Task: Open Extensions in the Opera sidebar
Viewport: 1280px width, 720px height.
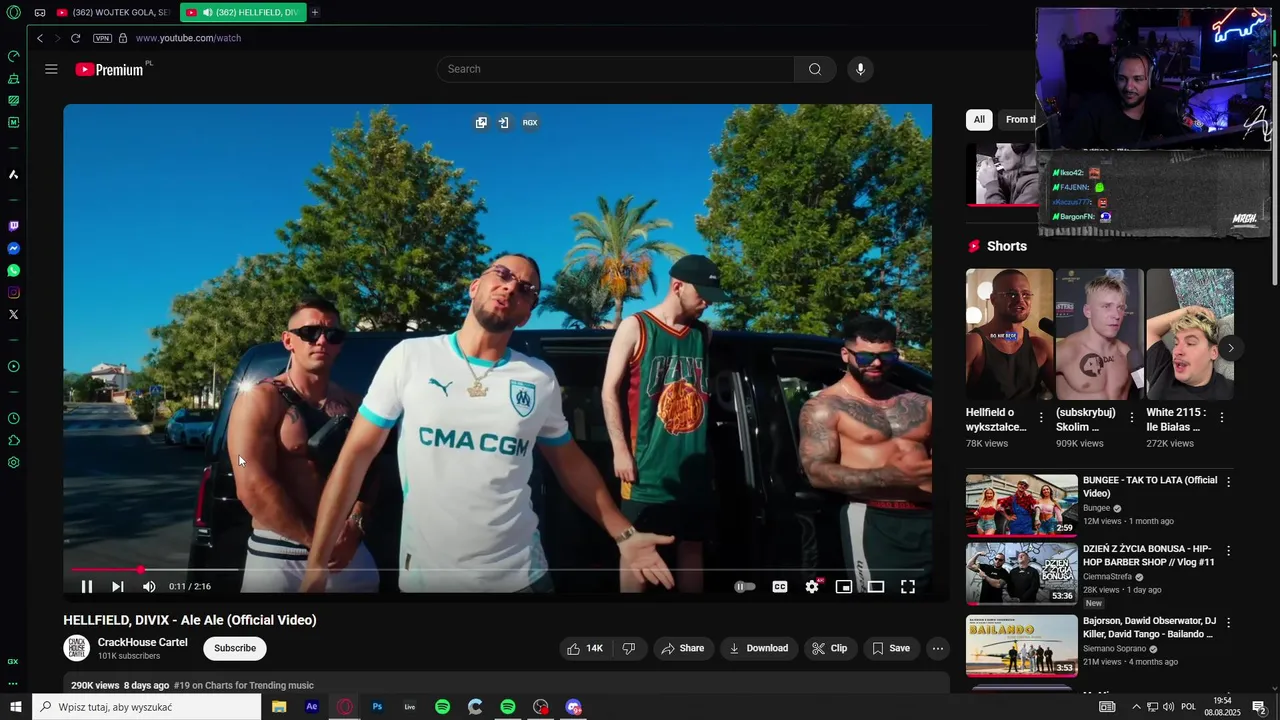Action: 13,441
